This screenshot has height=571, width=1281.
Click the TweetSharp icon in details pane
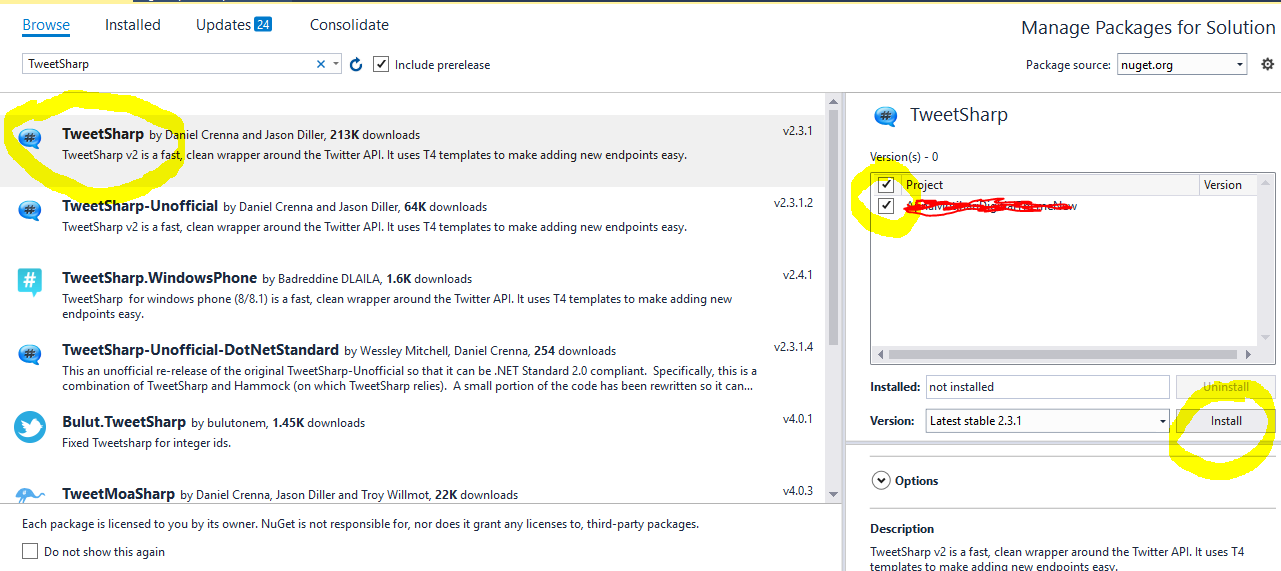coord(885,116)
